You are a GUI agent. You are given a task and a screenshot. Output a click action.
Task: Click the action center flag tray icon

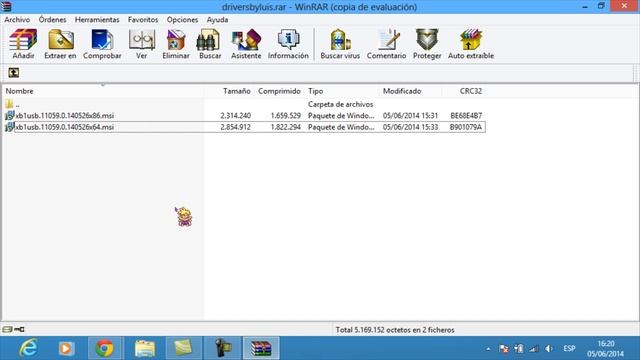click(504, 349)
